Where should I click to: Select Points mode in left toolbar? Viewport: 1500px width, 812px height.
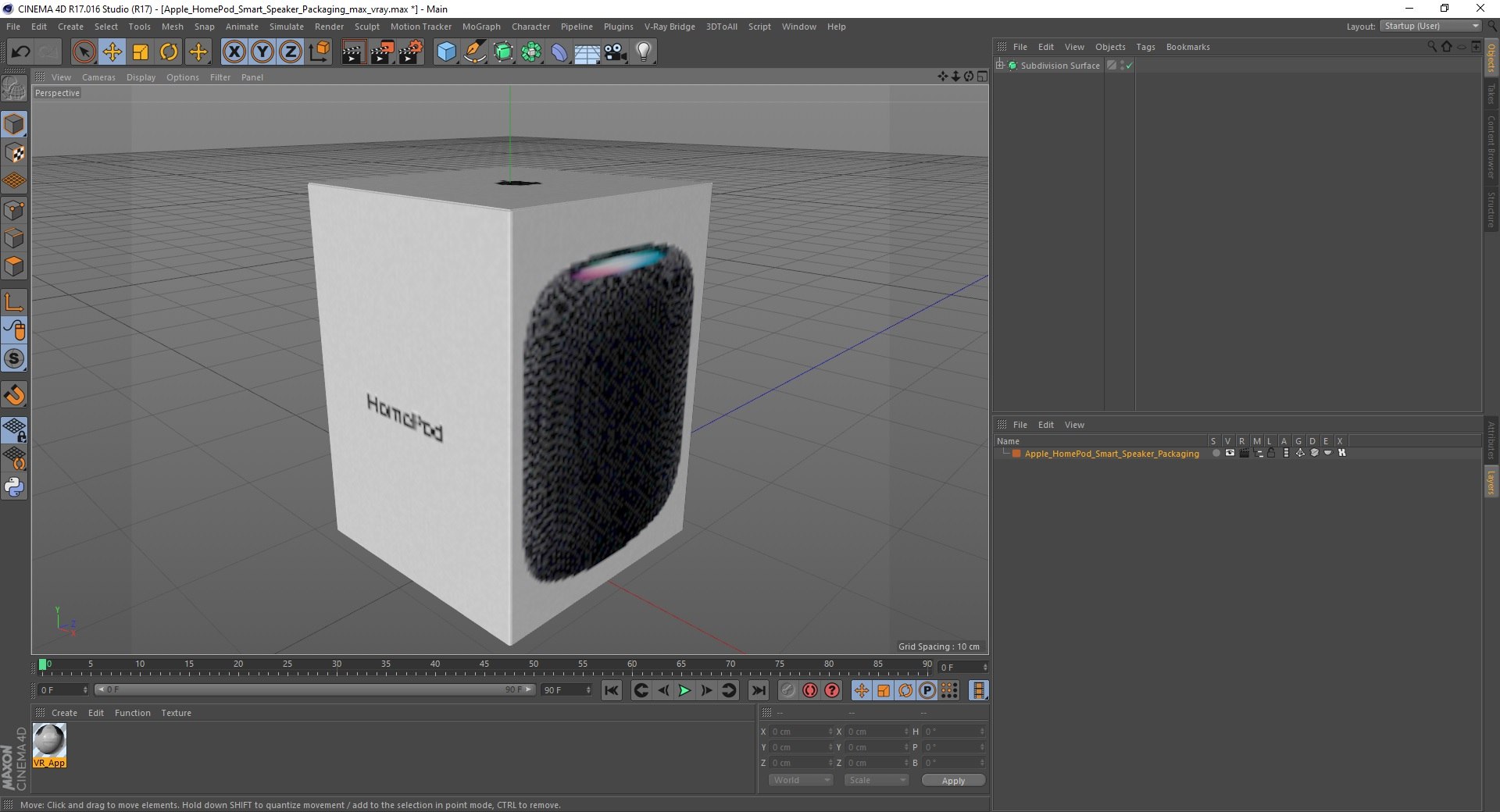click(14, 210)
